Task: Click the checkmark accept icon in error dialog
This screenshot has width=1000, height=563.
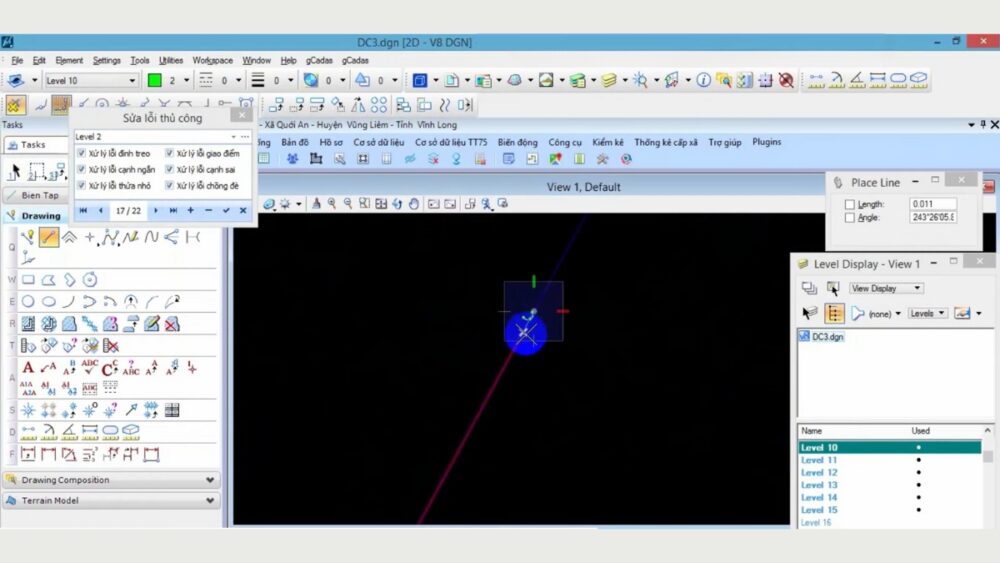Action: [226, 211]
